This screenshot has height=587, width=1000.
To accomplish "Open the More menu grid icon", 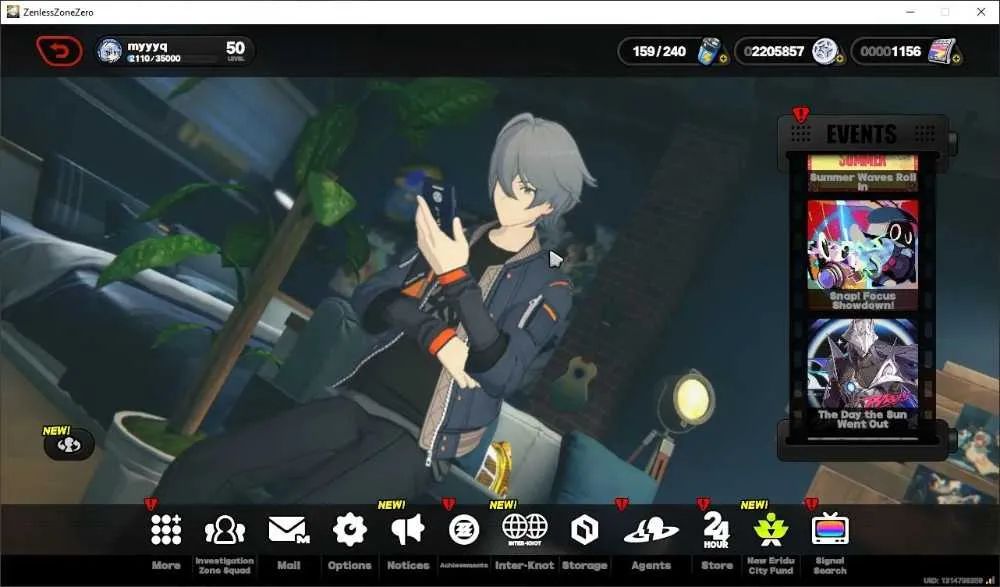I will (166, 530).
